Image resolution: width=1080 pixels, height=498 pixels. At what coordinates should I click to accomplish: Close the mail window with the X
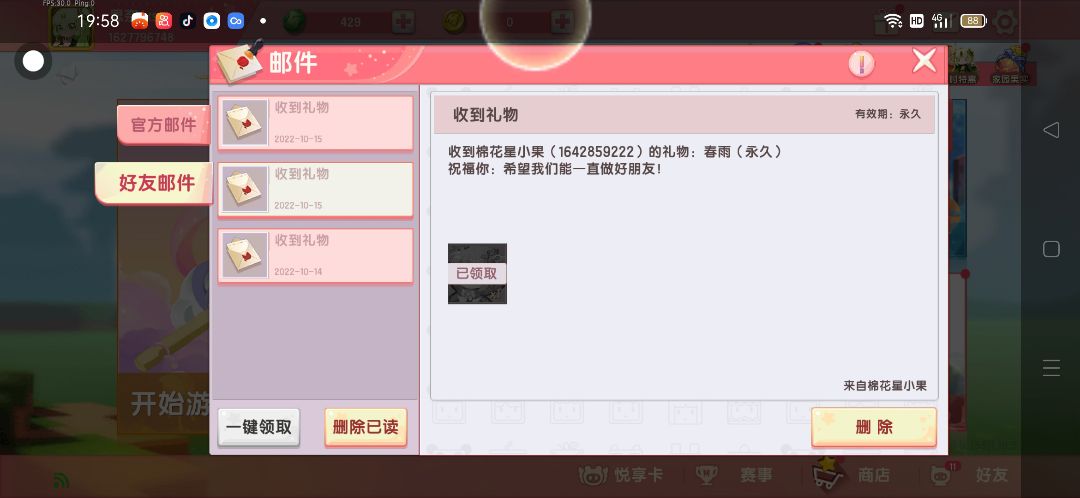[924, 61]
